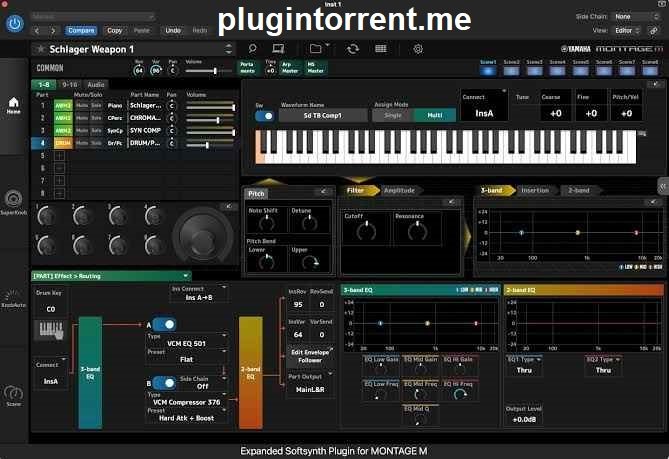
Task: Open the grid view icon
Action: pyautogui.click(x=381, y=49)
